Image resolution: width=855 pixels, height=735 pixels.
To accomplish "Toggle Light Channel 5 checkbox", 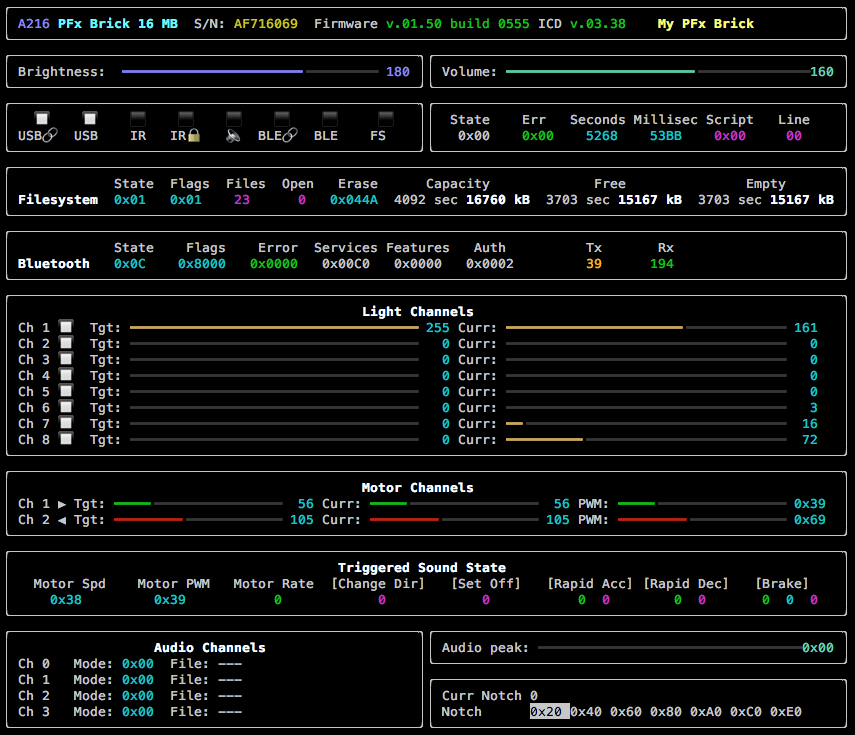I will click(66, 391).
